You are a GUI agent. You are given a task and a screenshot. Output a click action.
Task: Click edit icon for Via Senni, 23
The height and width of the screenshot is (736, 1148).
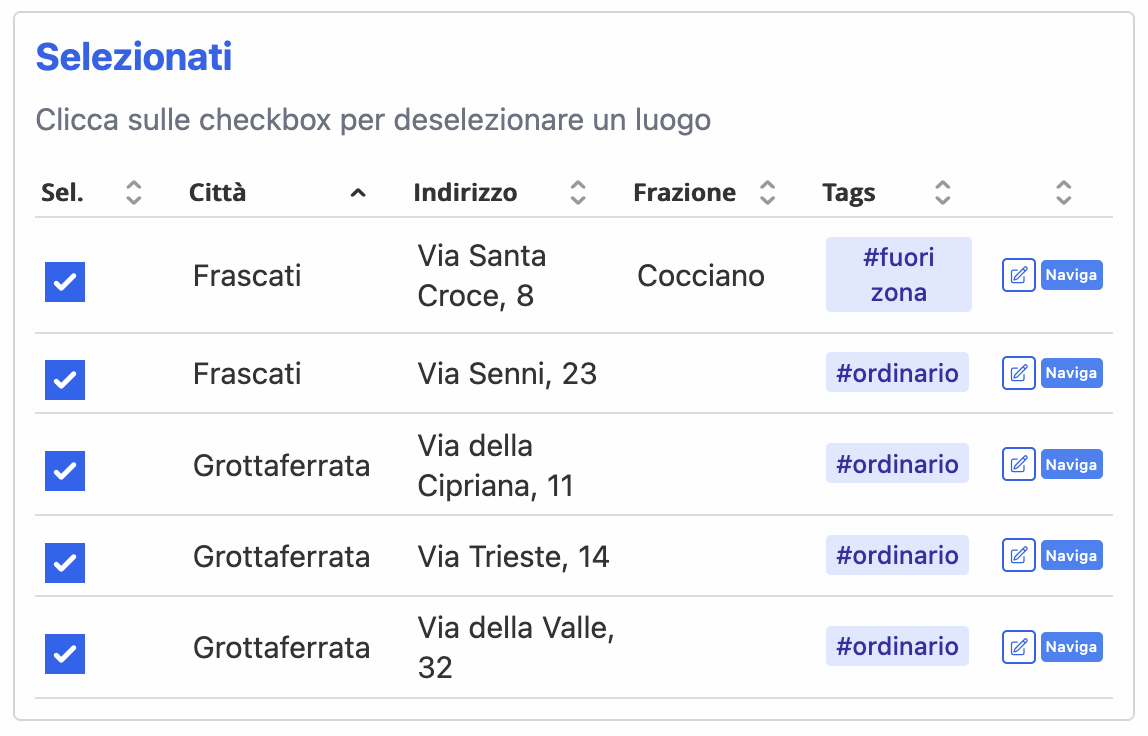[1018, 373]
